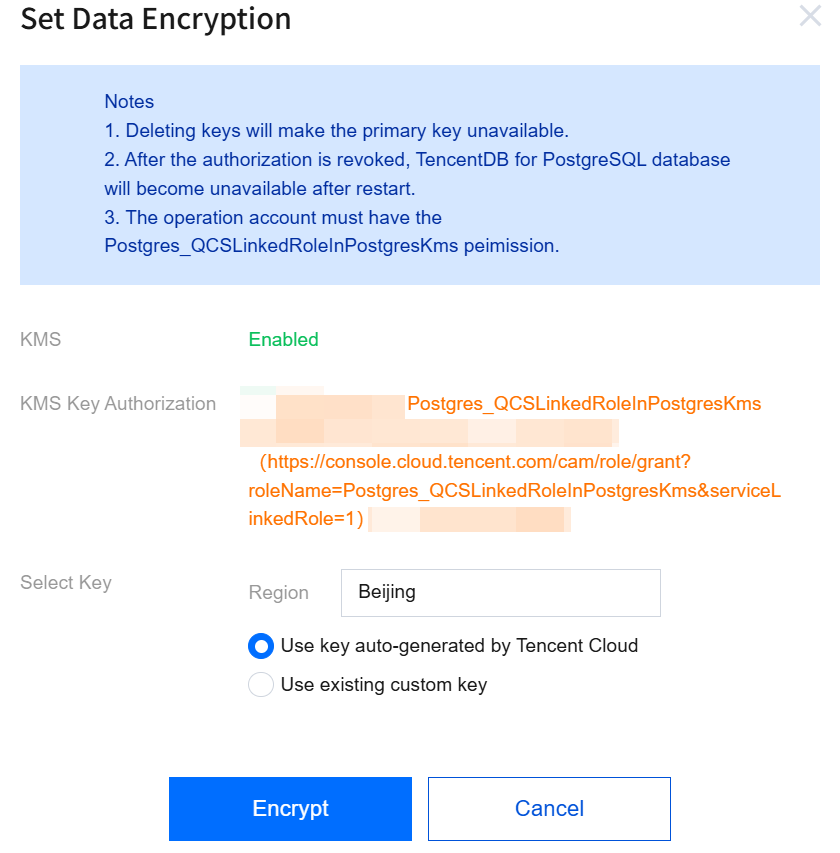Close the Set Data Encryption dialog
The image size is (840, 853).
click(809, 16)
